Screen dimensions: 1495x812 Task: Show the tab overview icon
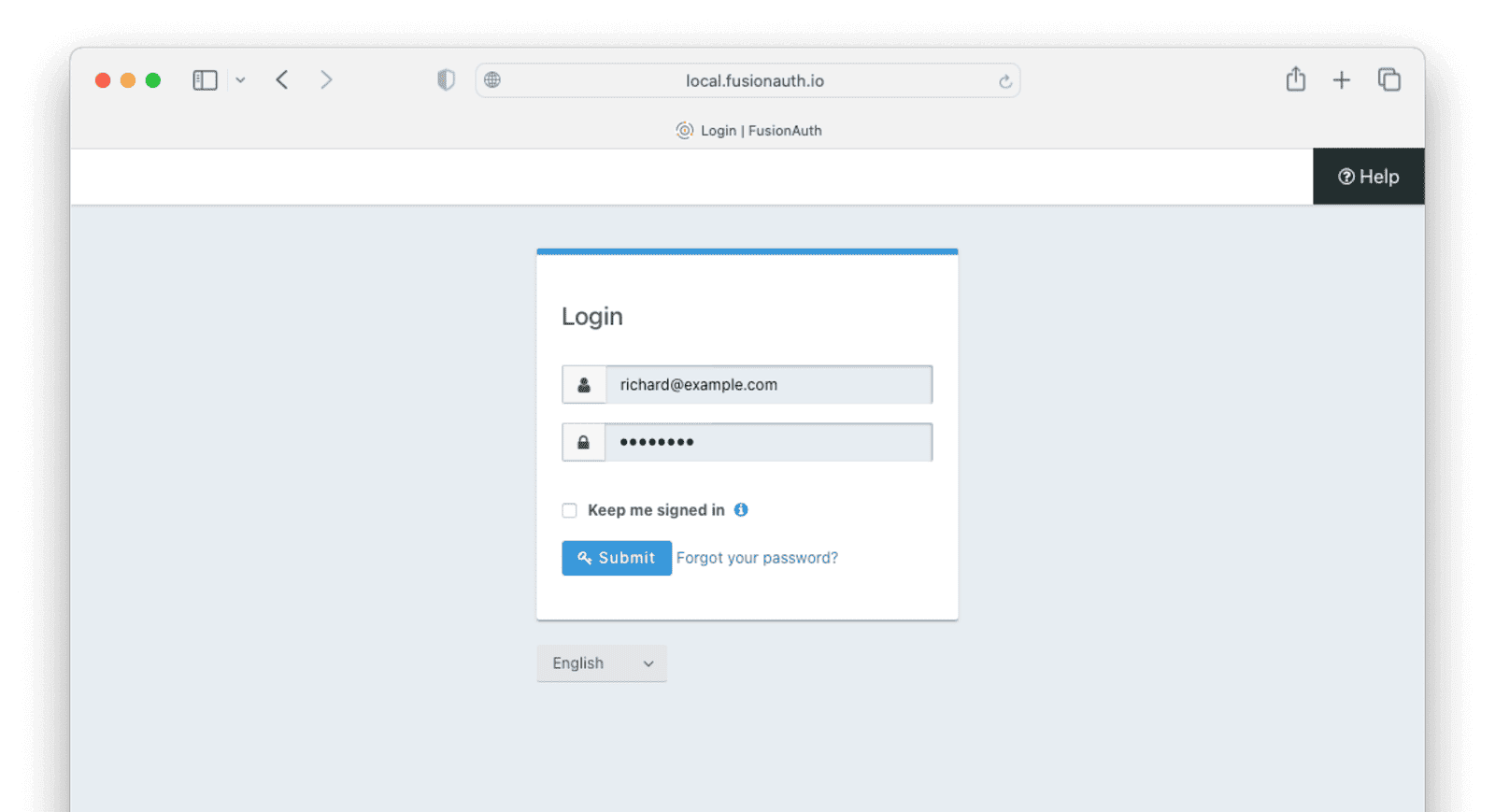(1389, 79)
